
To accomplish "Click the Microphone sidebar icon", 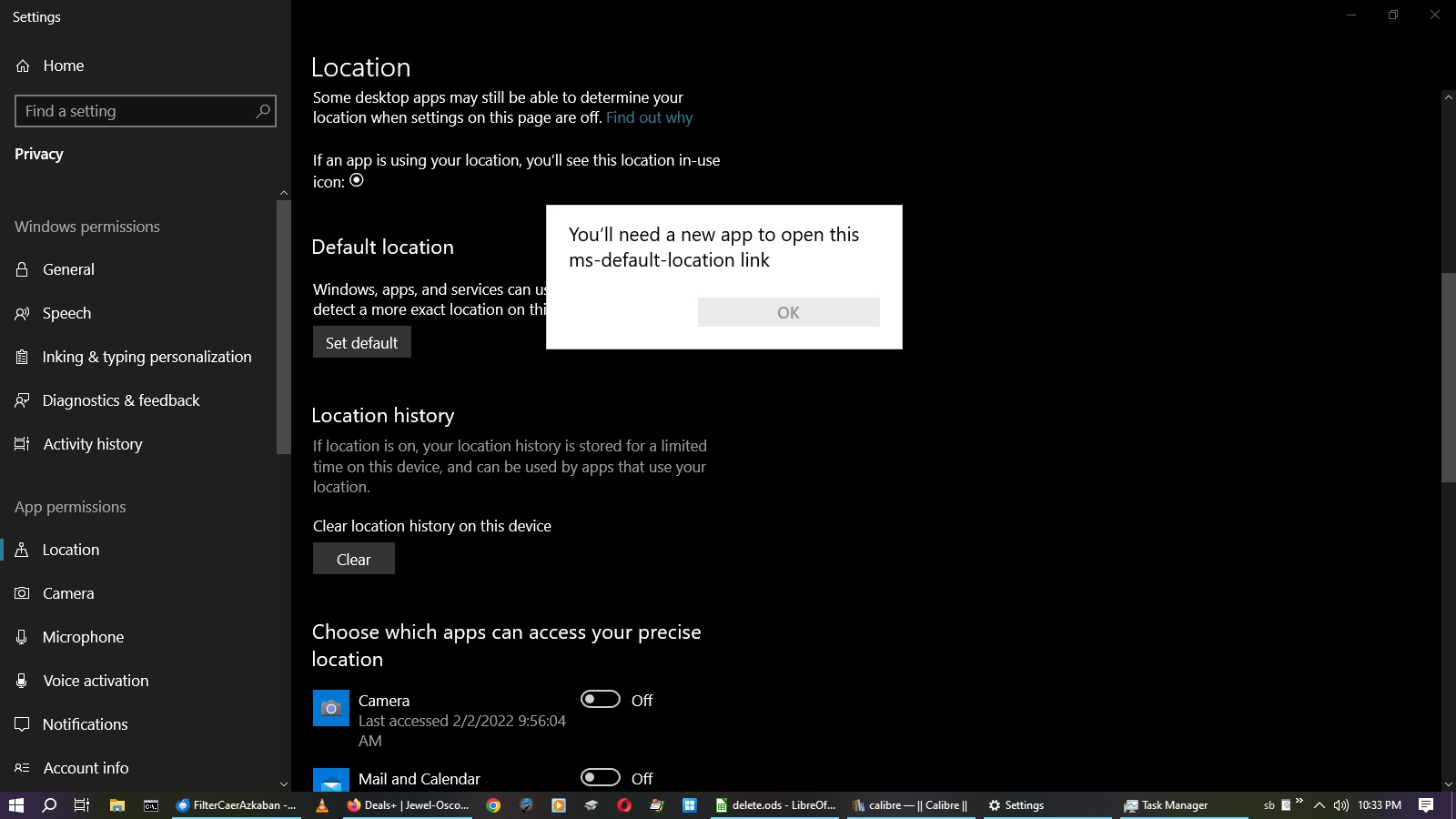I will coord(22,637).
